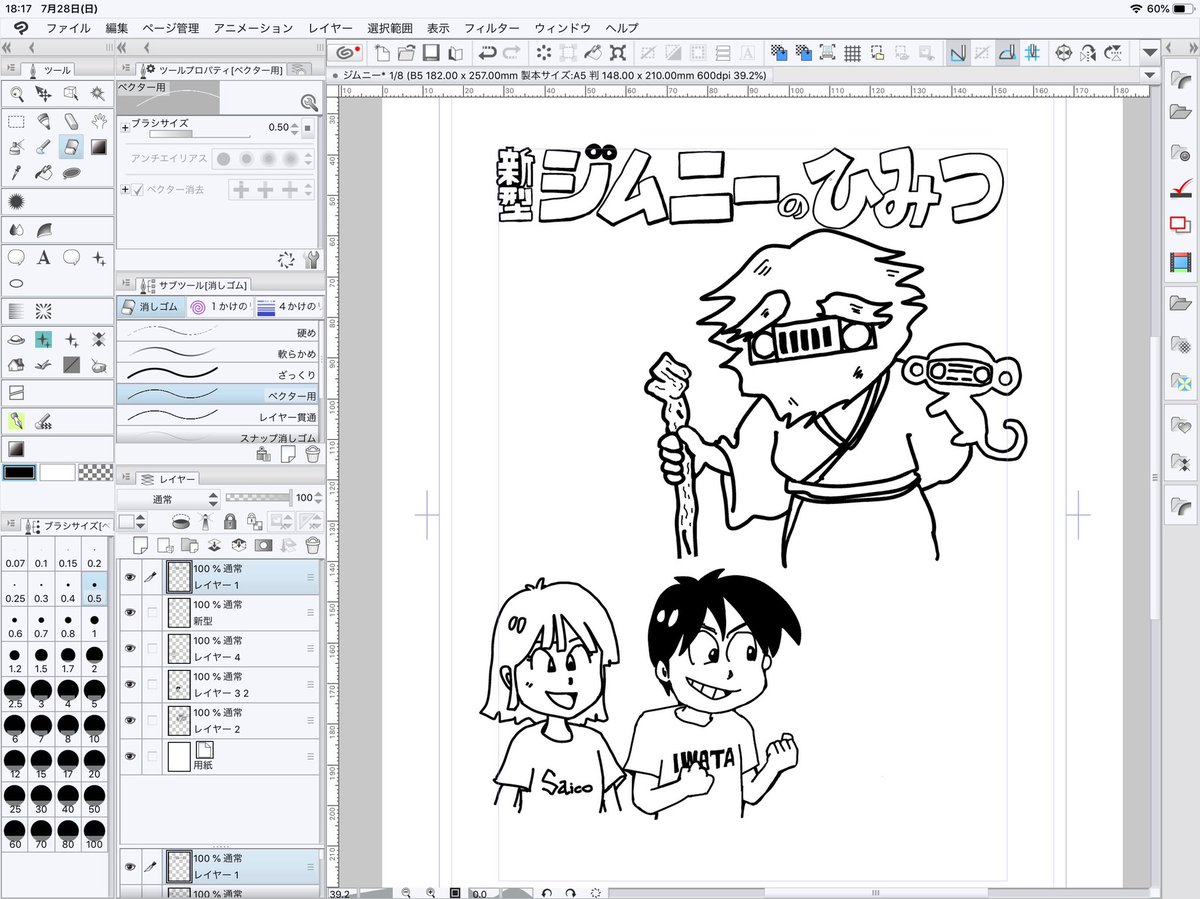Click the wrench sub tool detail icon
This screenshot has height=899, width=1200.
pos(311,260)
